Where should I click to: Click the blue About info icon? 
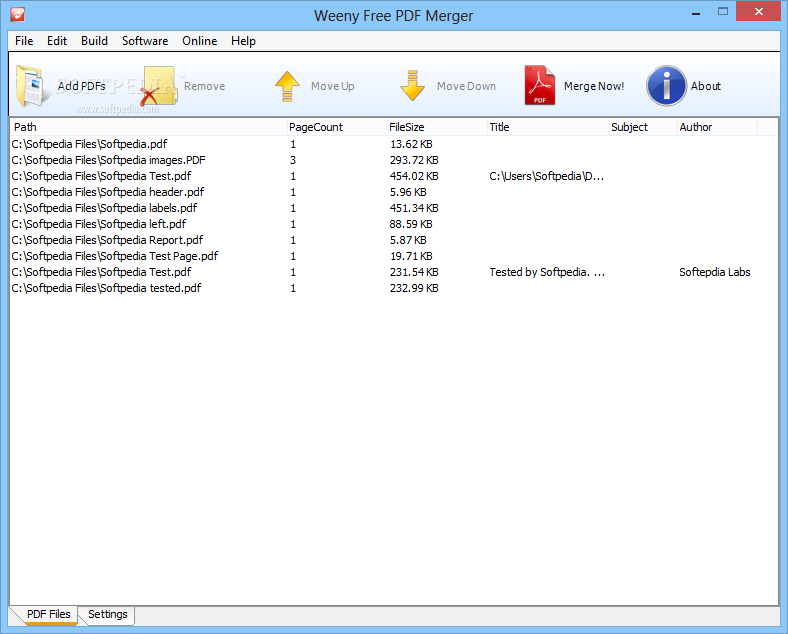[x=666, y=86]
